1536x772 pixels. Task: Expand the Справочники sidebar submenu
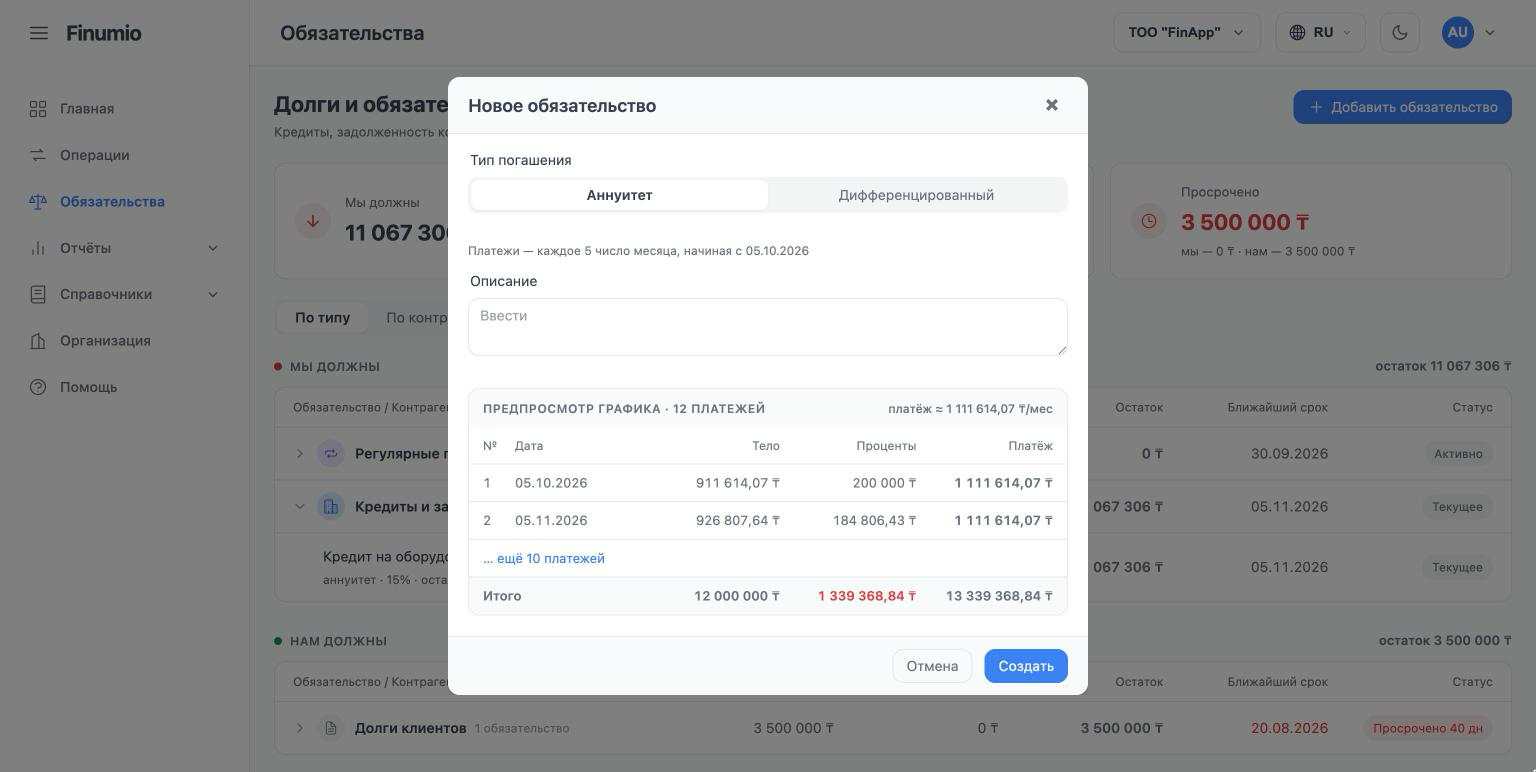point(213,294)
